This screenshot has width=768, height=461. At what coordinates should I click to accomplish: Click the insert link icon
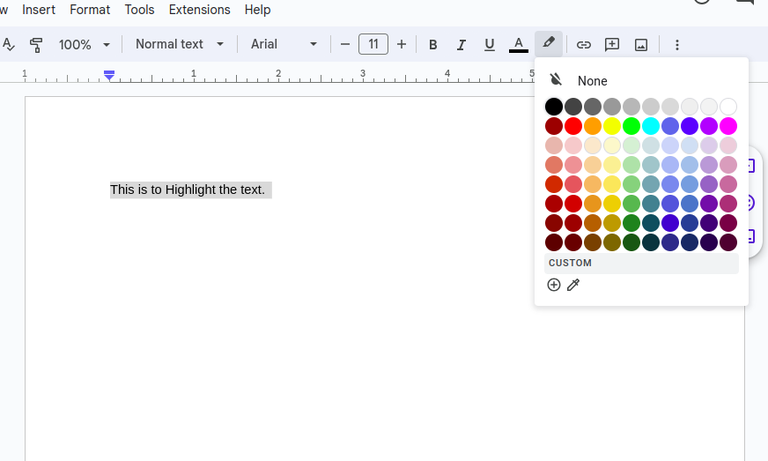tap(584, 45)
